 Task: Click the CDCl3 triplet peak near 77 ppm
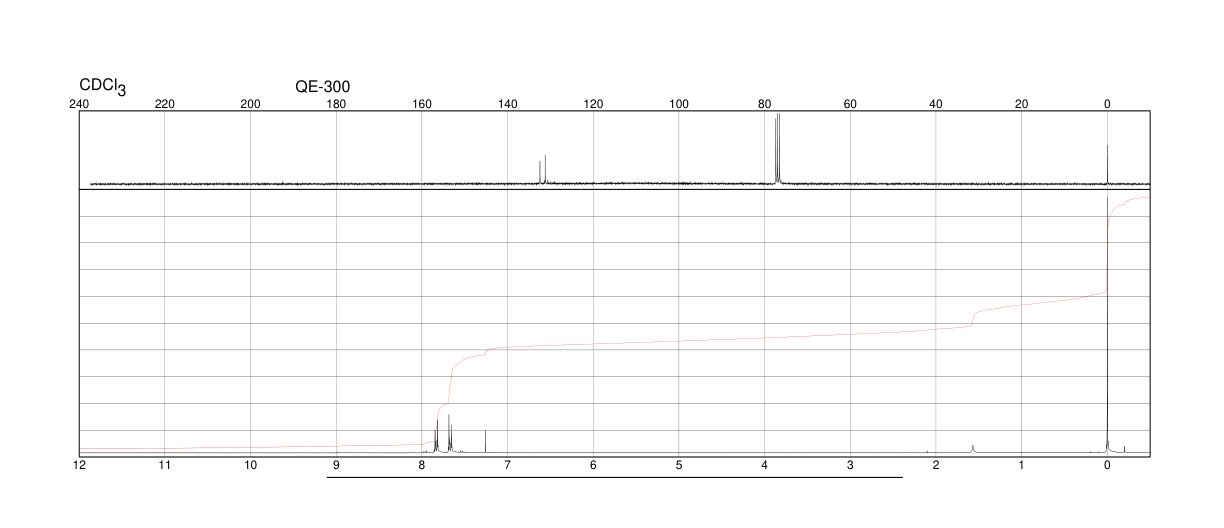tap(777, 149)
